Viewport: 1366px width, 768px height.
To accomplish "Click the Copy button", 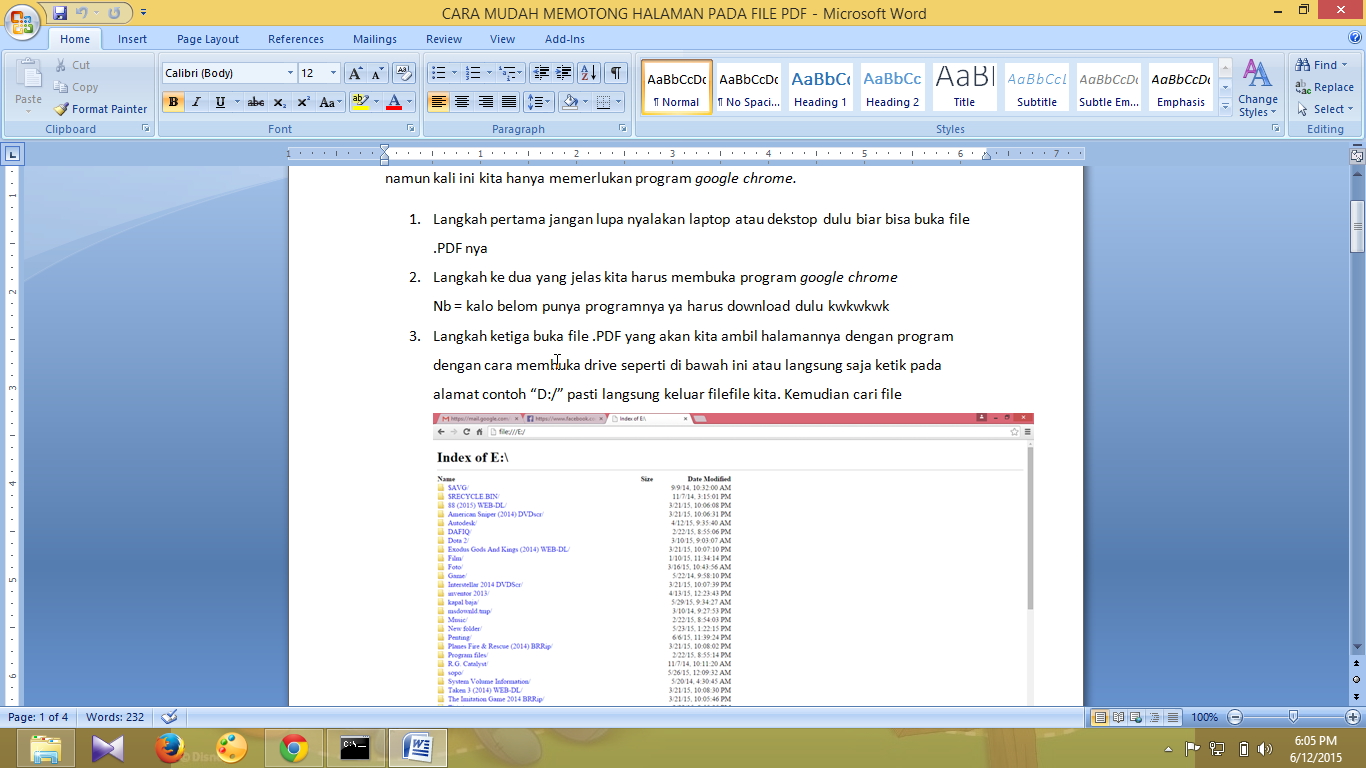I will 76,87.
